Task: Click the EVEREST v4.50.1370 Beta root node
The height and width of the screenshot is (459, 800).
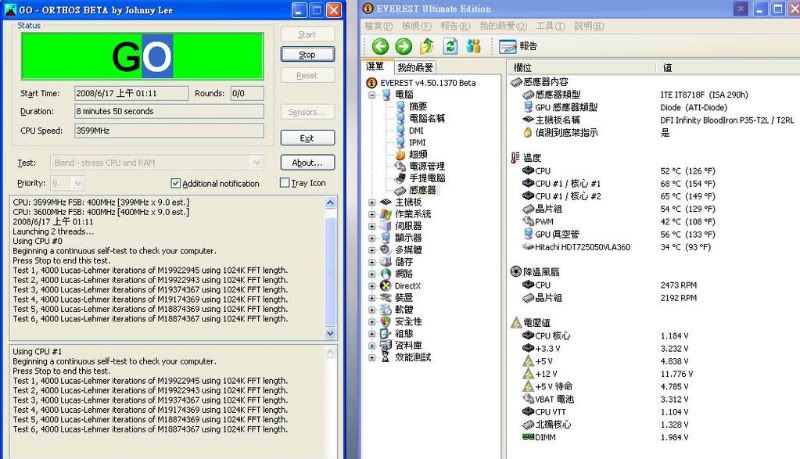Action: tap(428, 83)
